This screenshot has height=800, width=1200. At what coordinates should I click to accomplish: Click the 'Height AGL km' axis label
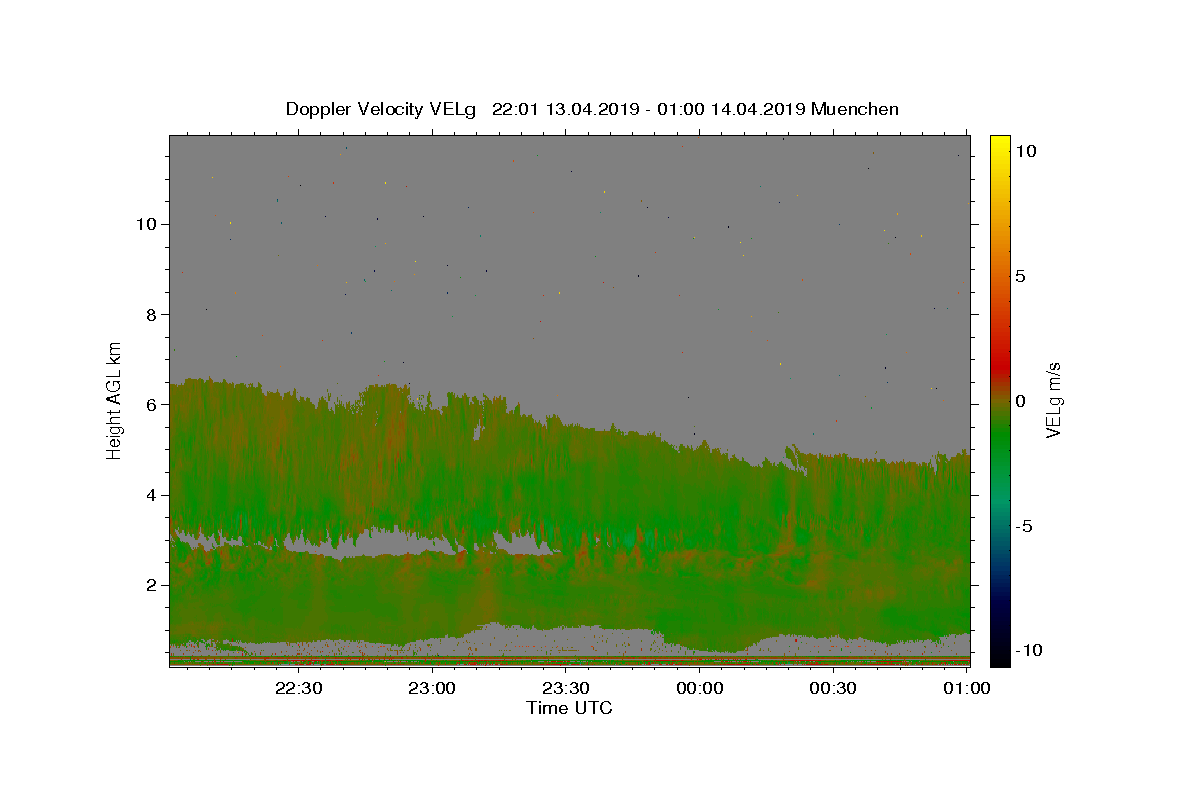tap(114, 399)
